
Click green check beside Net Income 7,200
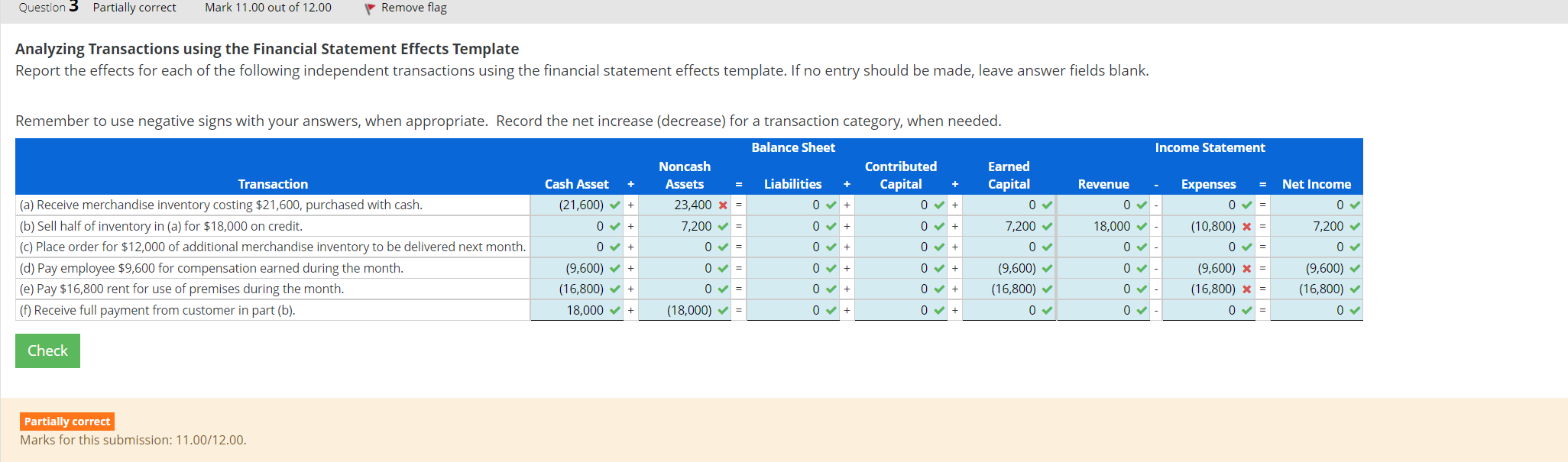click(1355, 226)
